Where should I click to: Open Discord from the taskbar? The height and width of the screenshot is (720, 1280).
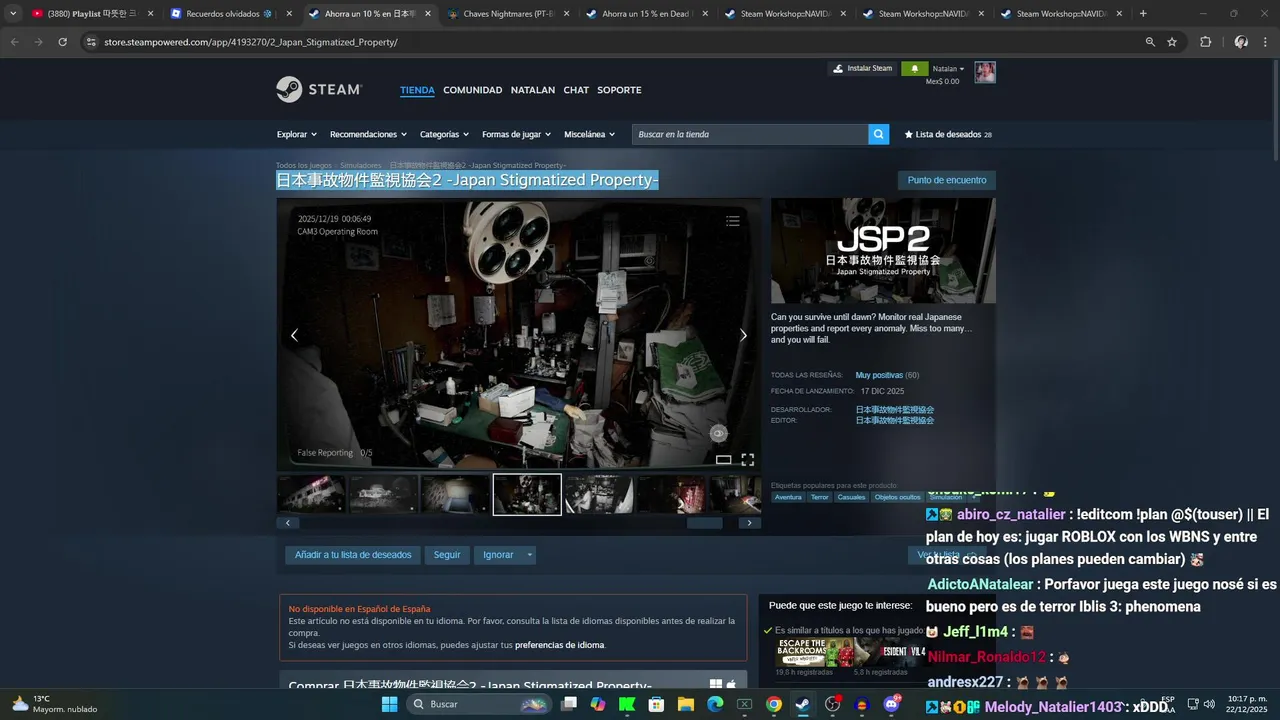click(891, 704)
